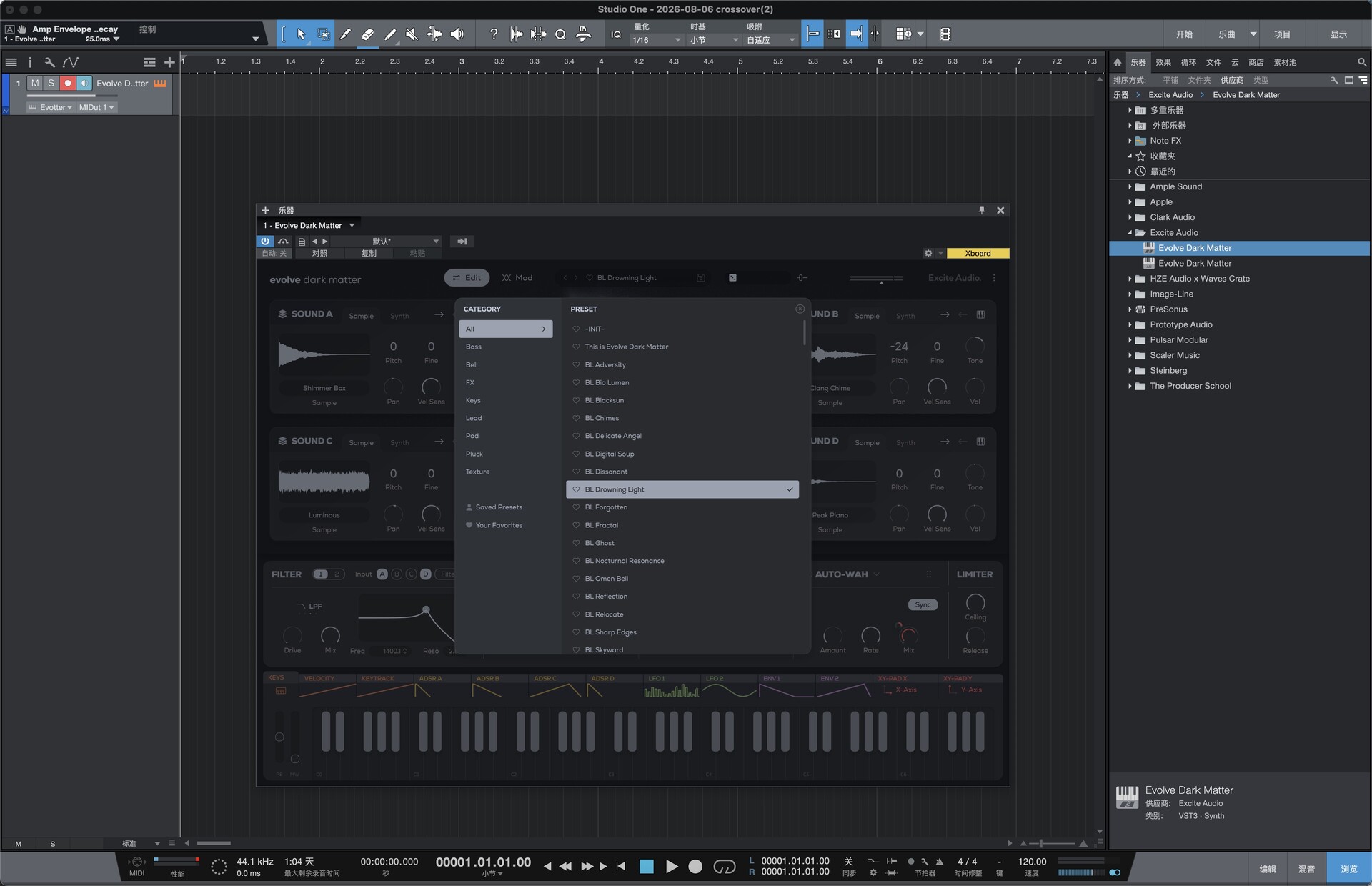Click the question mark help icon

pos(494,34)
